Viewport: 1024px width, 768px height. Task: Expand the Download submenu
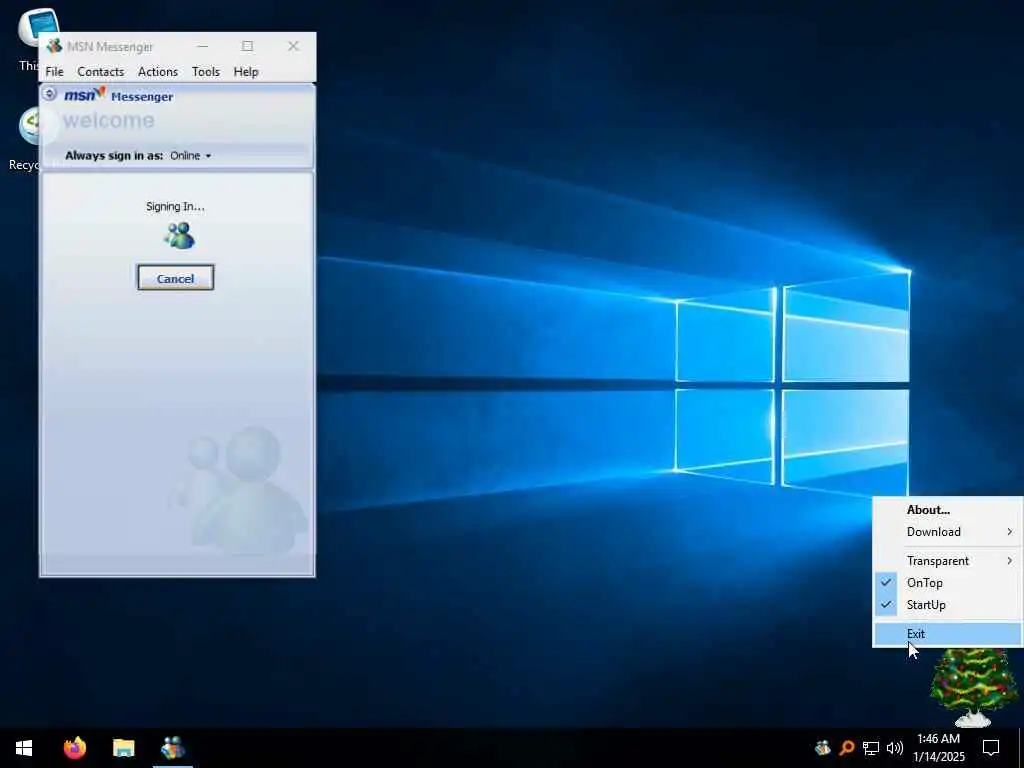[x=948, y=532]
